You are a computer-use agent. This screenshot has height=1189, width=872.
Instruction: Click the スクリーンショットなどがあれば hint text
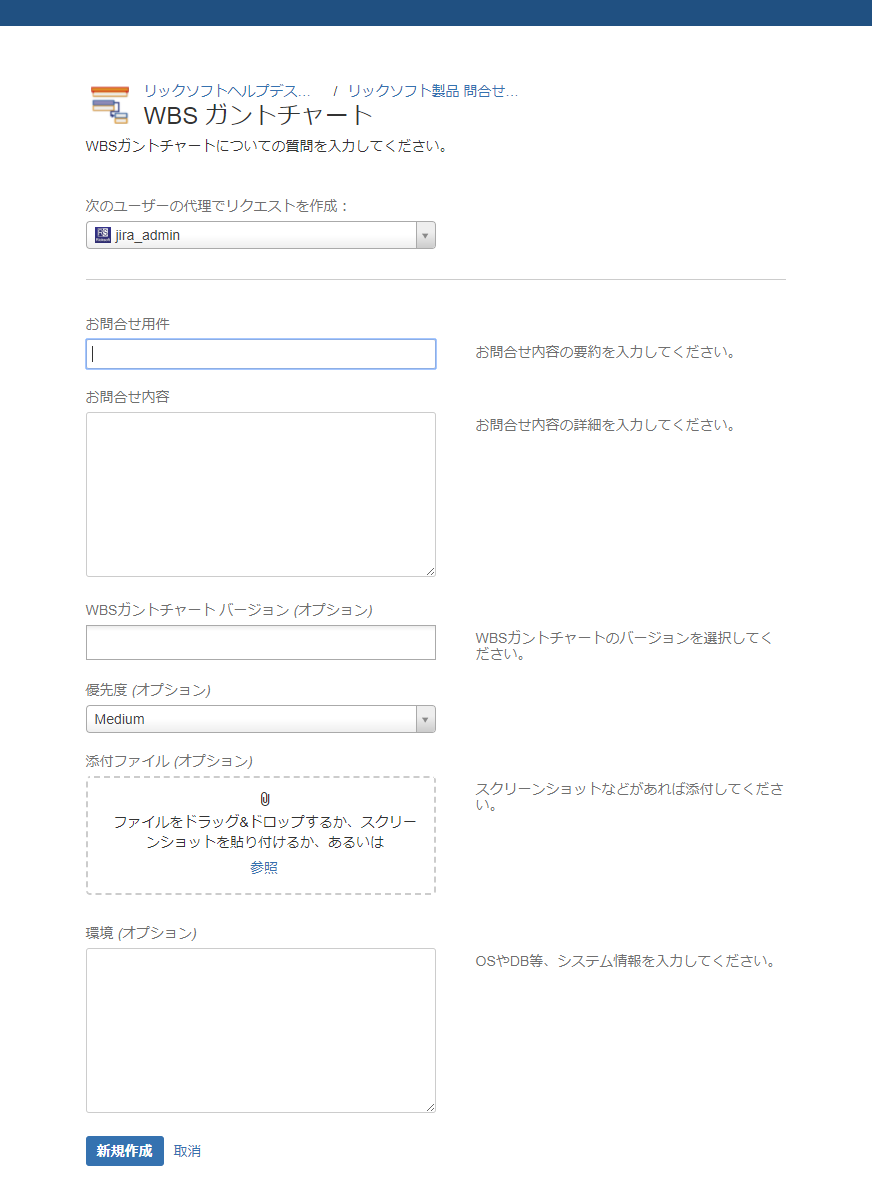coord(629,796)
